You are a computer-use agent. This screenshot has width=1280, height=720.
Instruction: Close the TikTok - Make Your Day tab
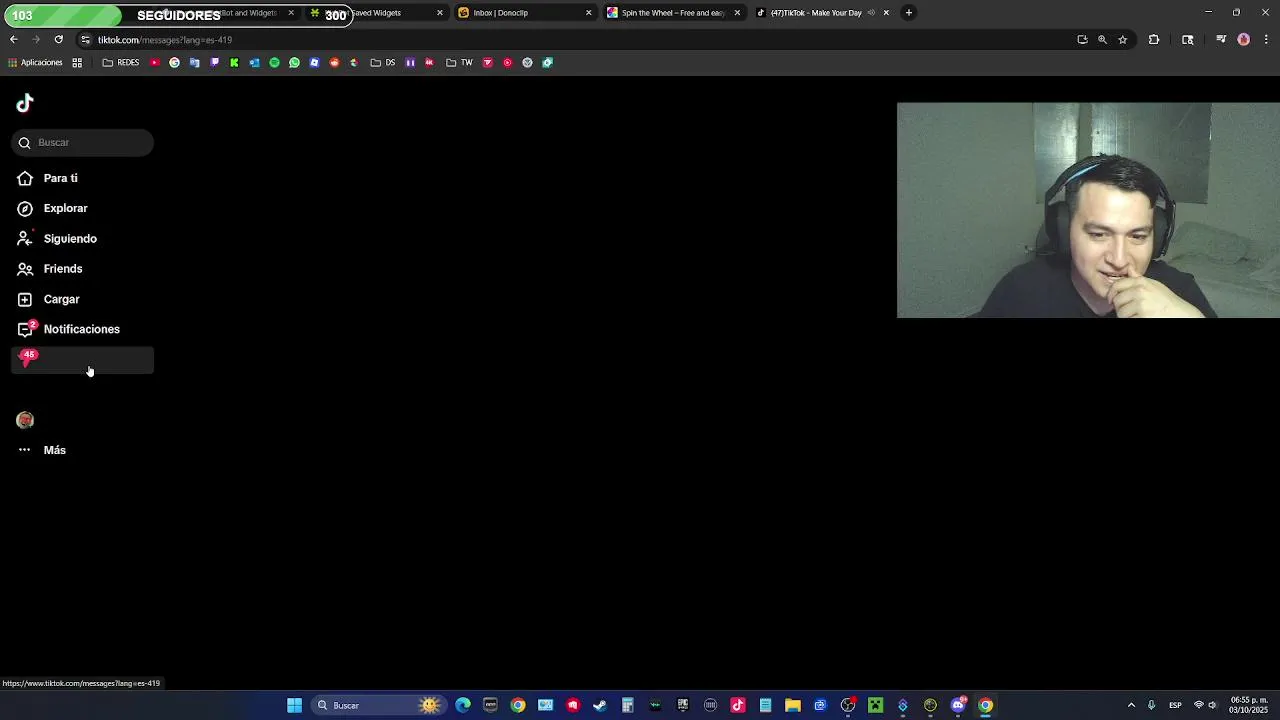pos(886,13)
